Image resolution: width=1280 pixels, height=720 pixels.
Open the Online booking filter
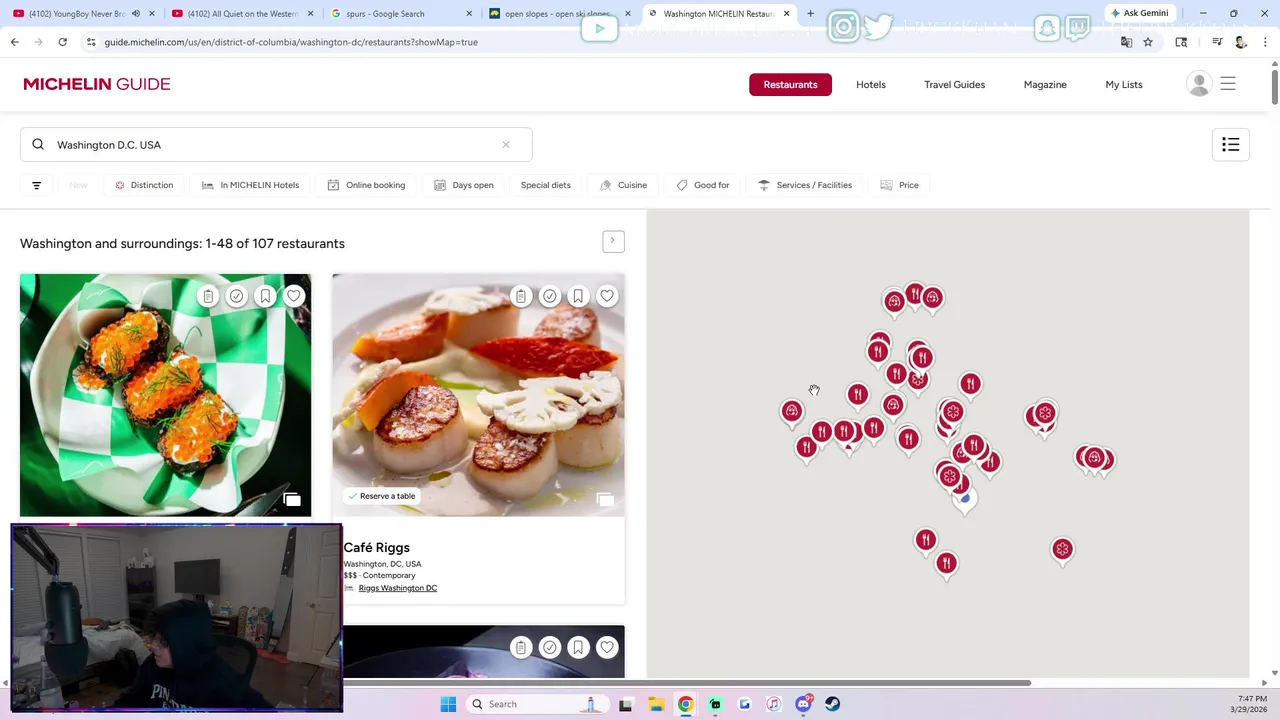pyautogui.click(x=366, y=185)
